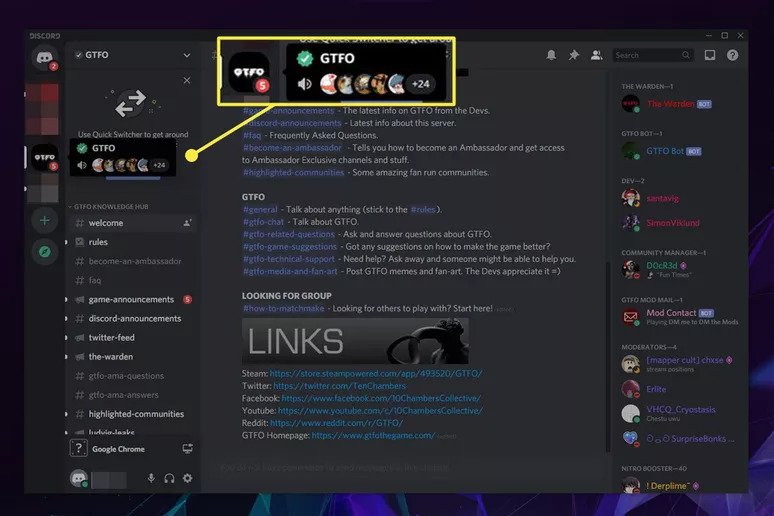Expand arrow beside twitter-feed channel
Viewport: 774px width, 516px height.
point(67,338)
